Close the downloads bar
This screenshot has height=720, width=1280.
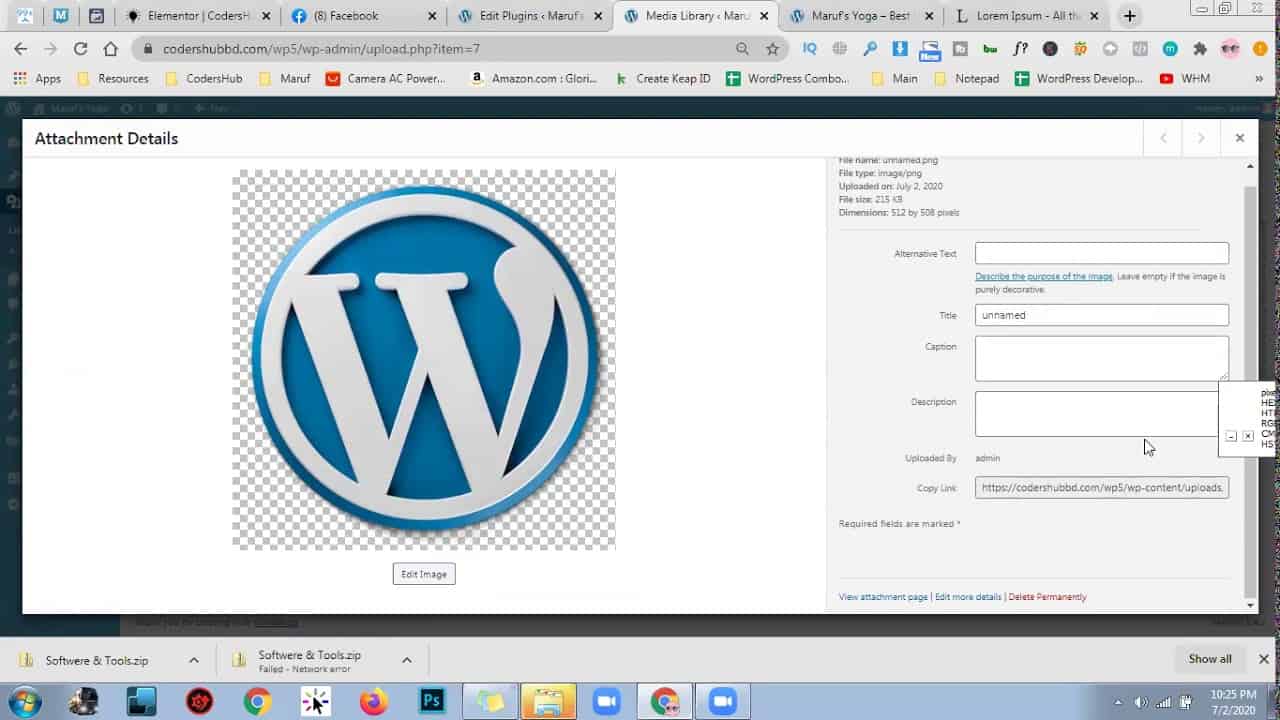(x=1263, y=659)
